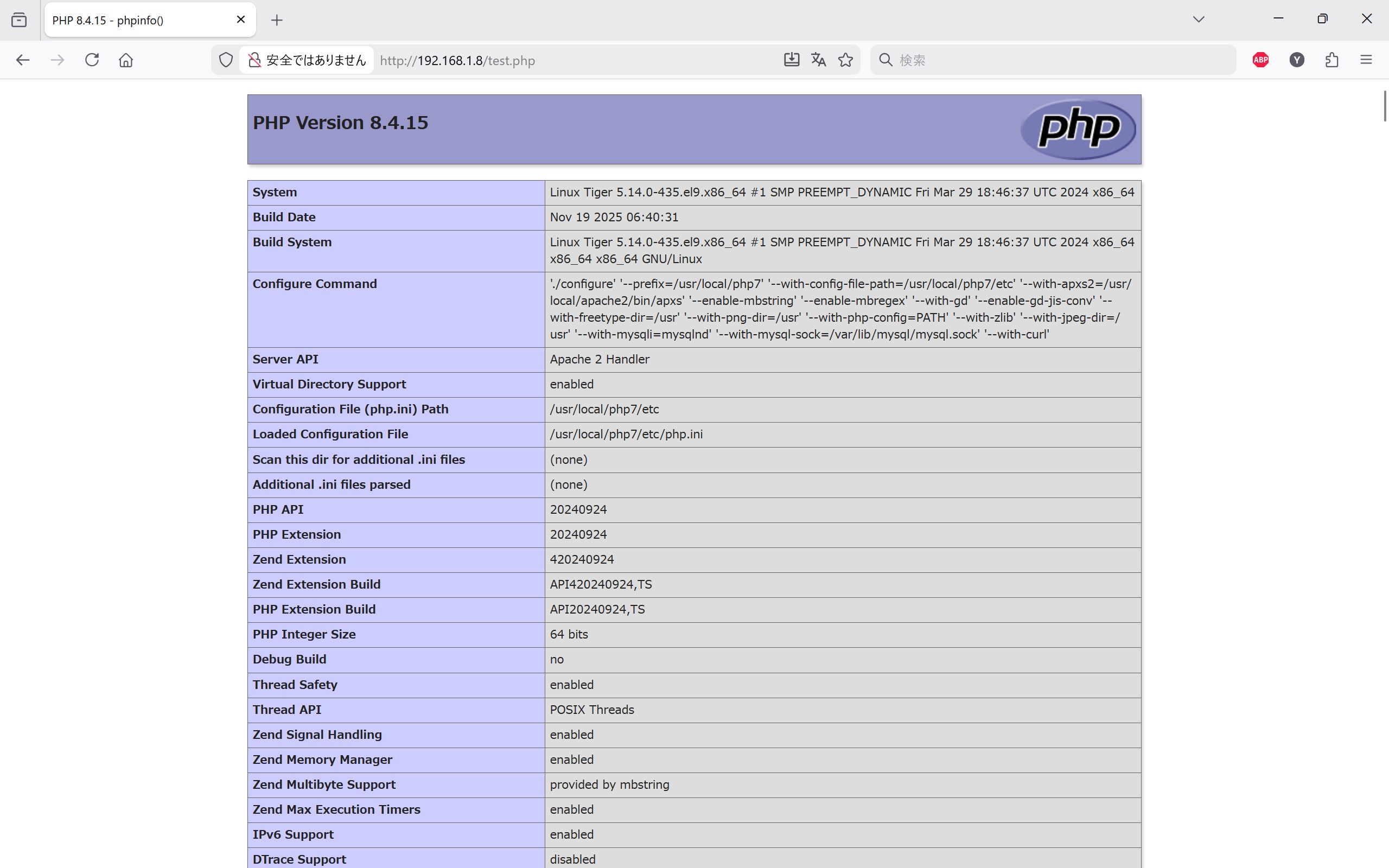Click the not-secure (安全ではありません) site info button
This screenshot has width=1389, height=868.
[x=308, y=60]
